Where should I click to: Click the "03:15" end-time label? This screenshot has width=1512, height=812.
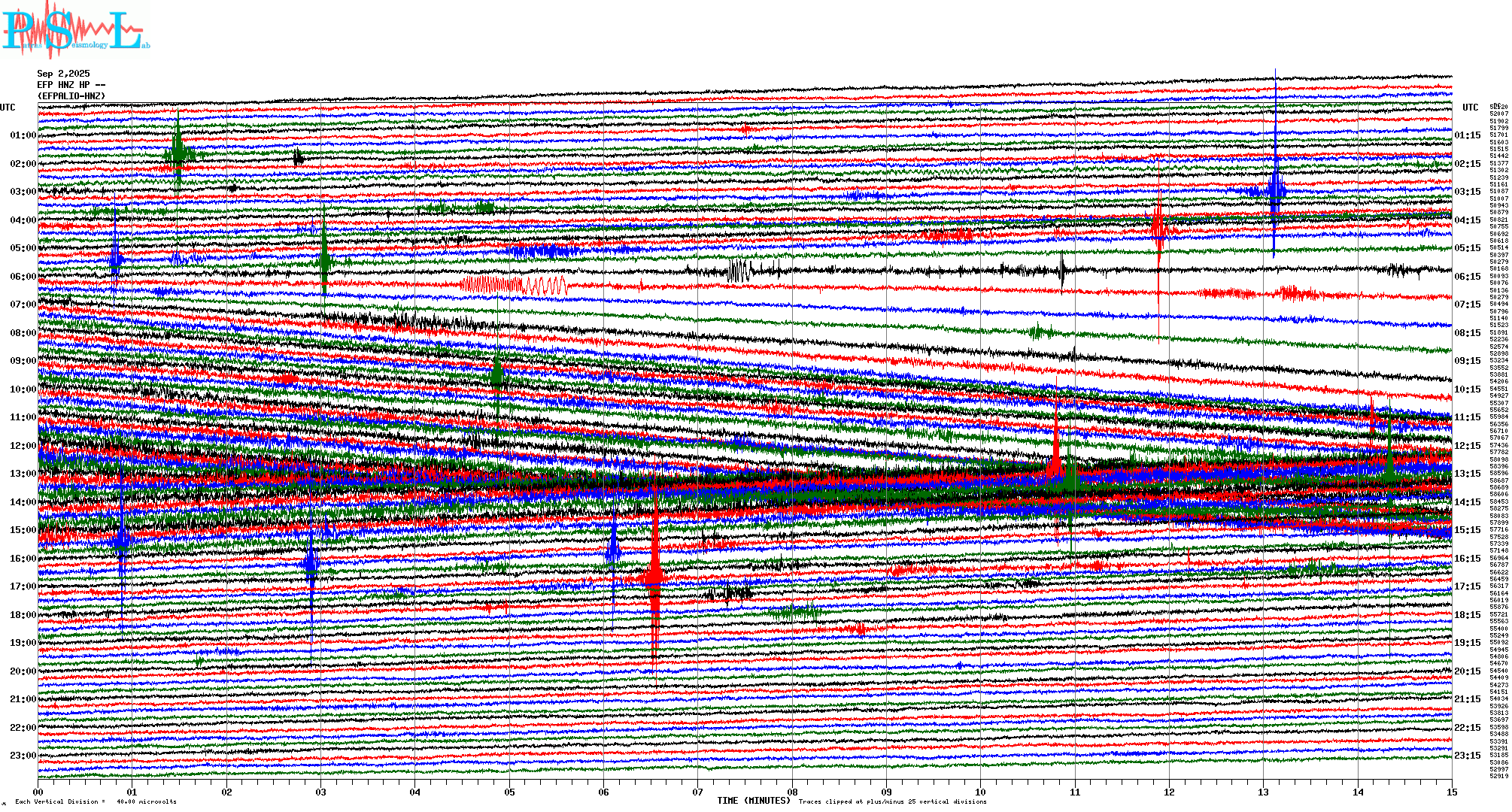[x=1467, y=192]
